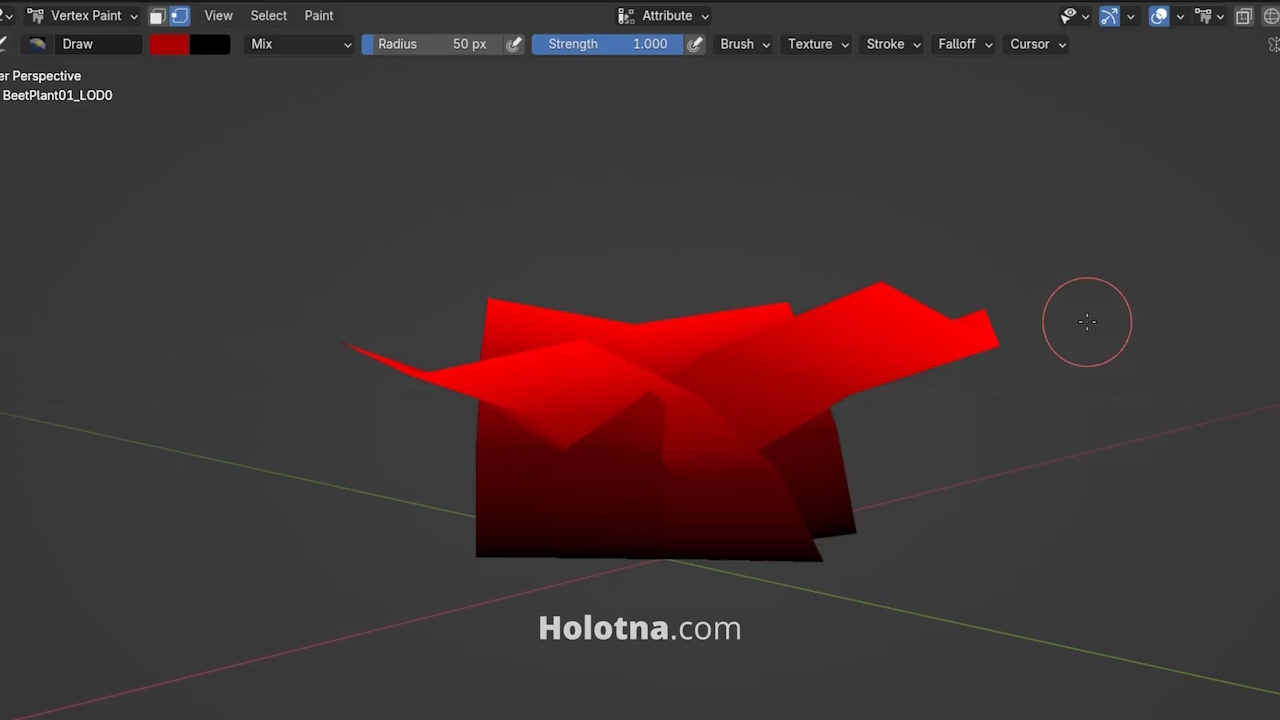Open the Mix blend mode dropdown

click(300, 44)
